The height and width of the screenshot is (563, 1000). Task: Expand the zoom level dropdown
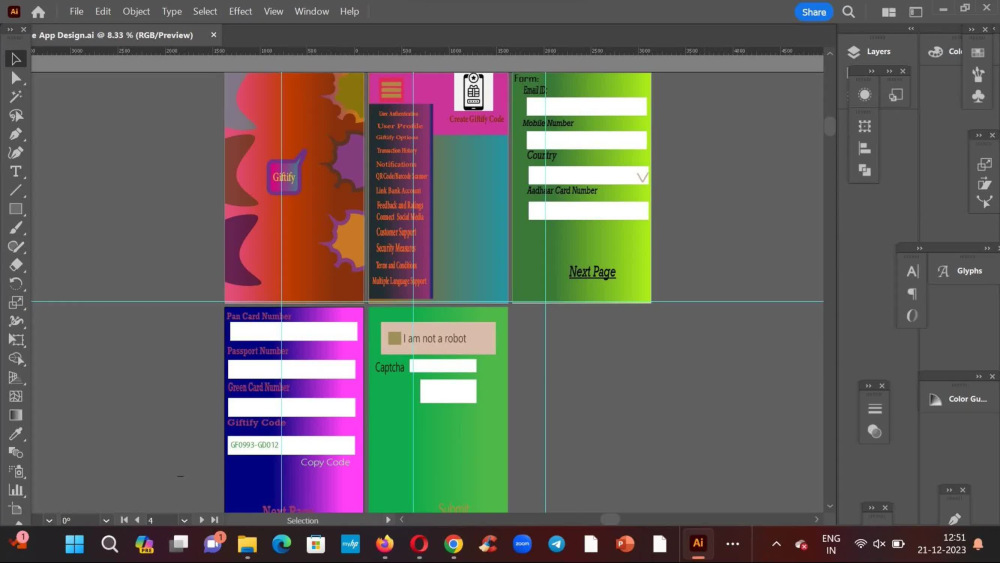(49, 520)
